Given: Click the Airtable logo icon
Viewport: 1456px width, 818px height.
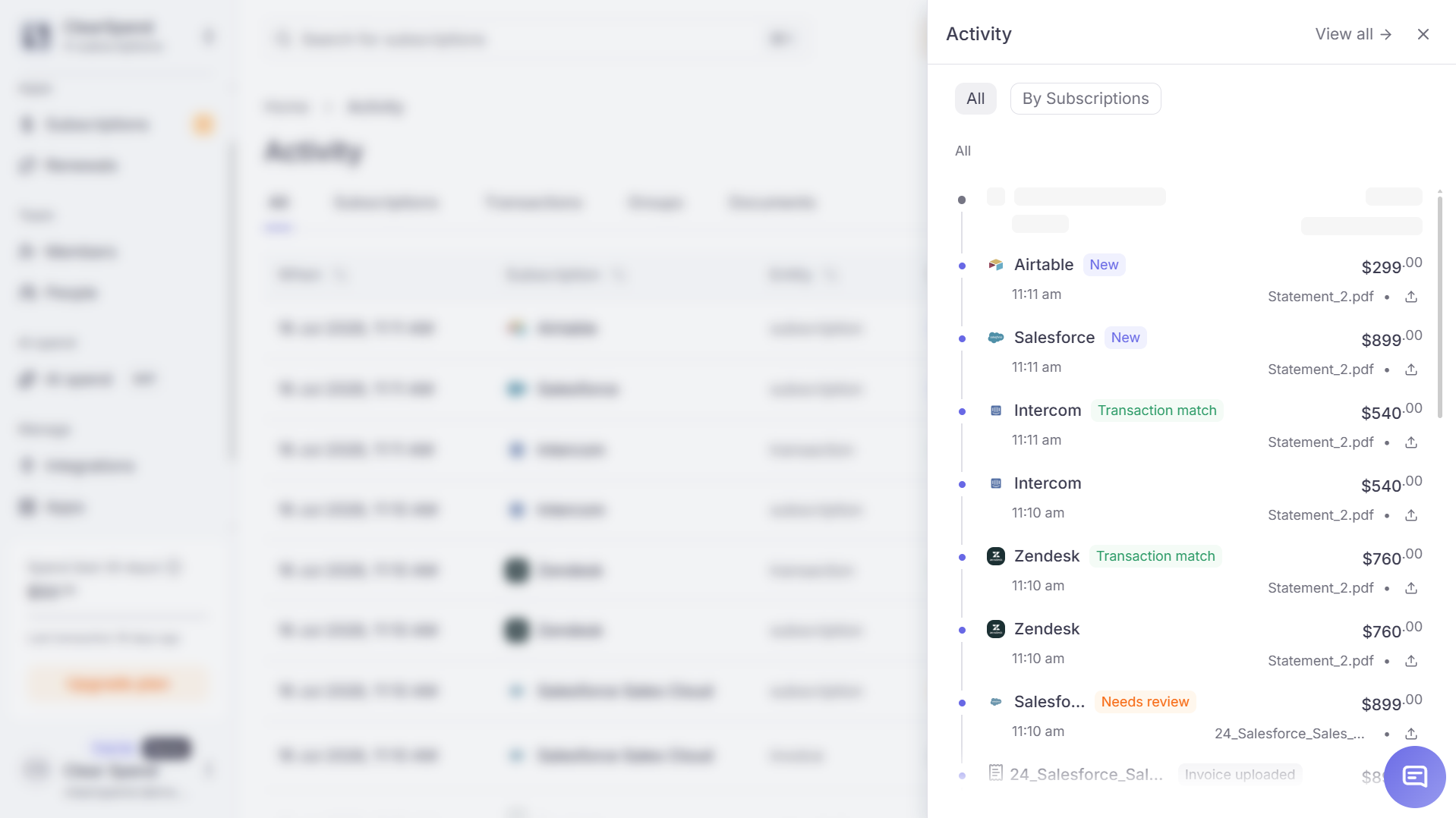Looking at the screenshot, I should click(996, 265).
